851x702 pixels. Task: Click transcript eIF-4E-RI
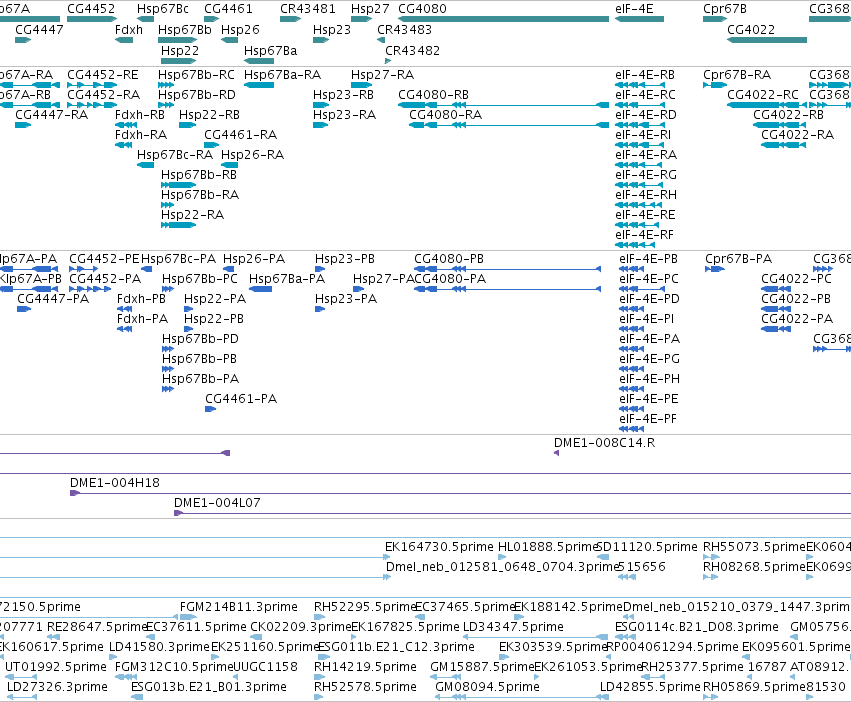tap(643, 135)
